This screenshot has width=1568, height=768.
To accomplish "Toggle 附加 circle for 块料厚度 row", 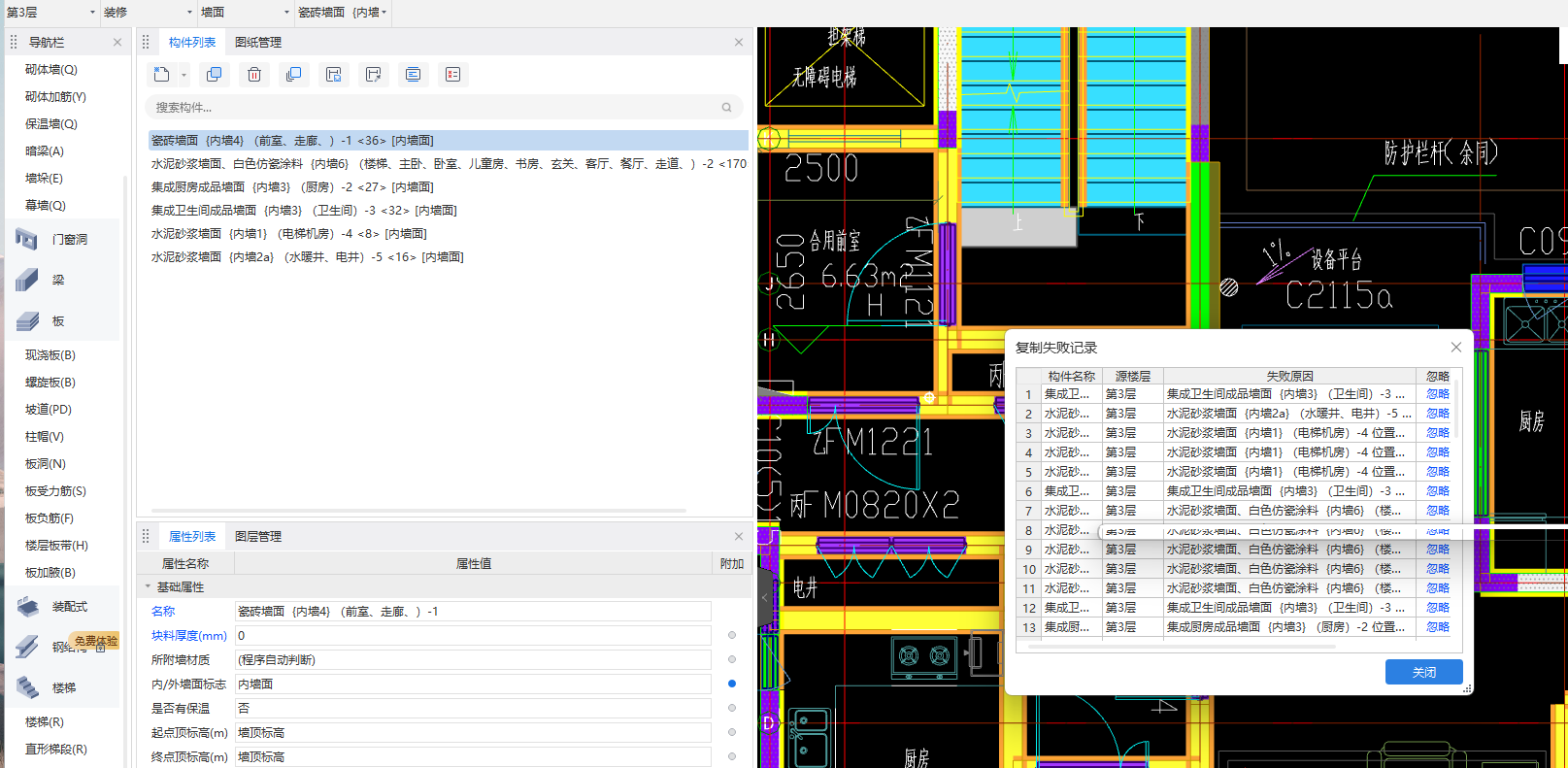I will (732, 635).
